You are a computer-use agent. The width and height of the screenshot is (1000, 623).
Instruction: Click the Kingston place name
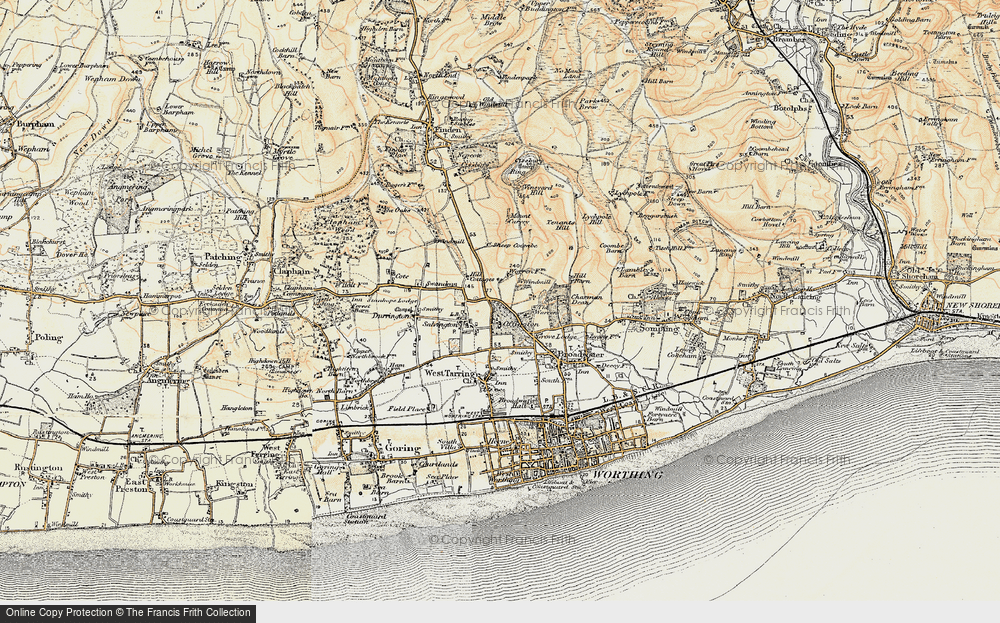tap(235, 485)
